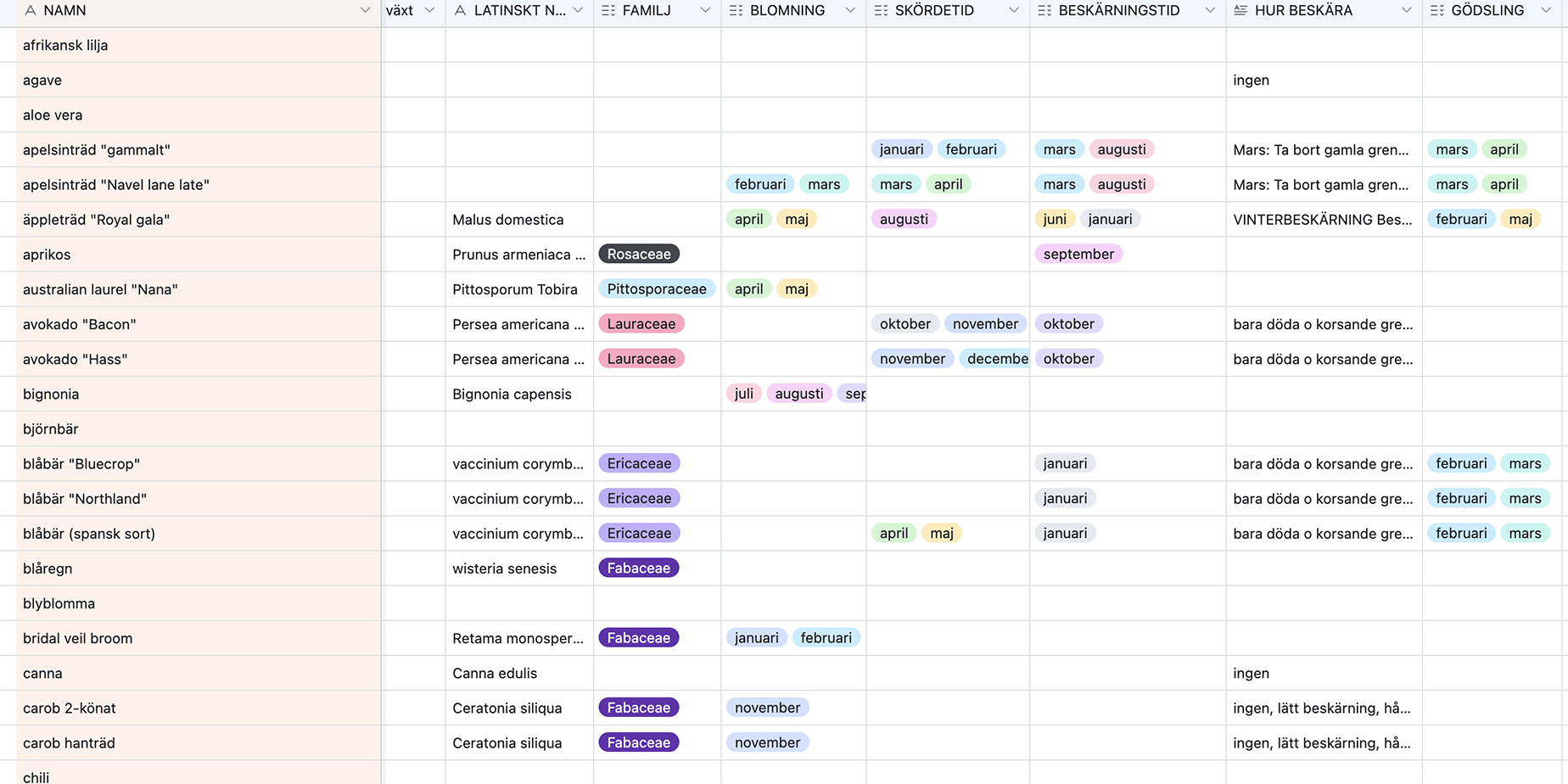
Task: Open the HUR BESKÄRA column dropdown chevron
Action: (1407, 10)
